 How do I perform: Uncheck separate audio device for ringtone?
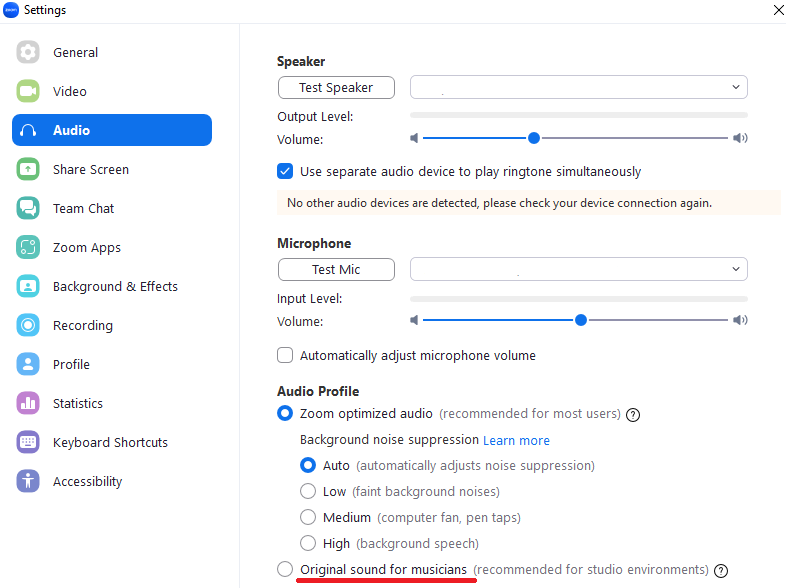(x=285, y=171)
